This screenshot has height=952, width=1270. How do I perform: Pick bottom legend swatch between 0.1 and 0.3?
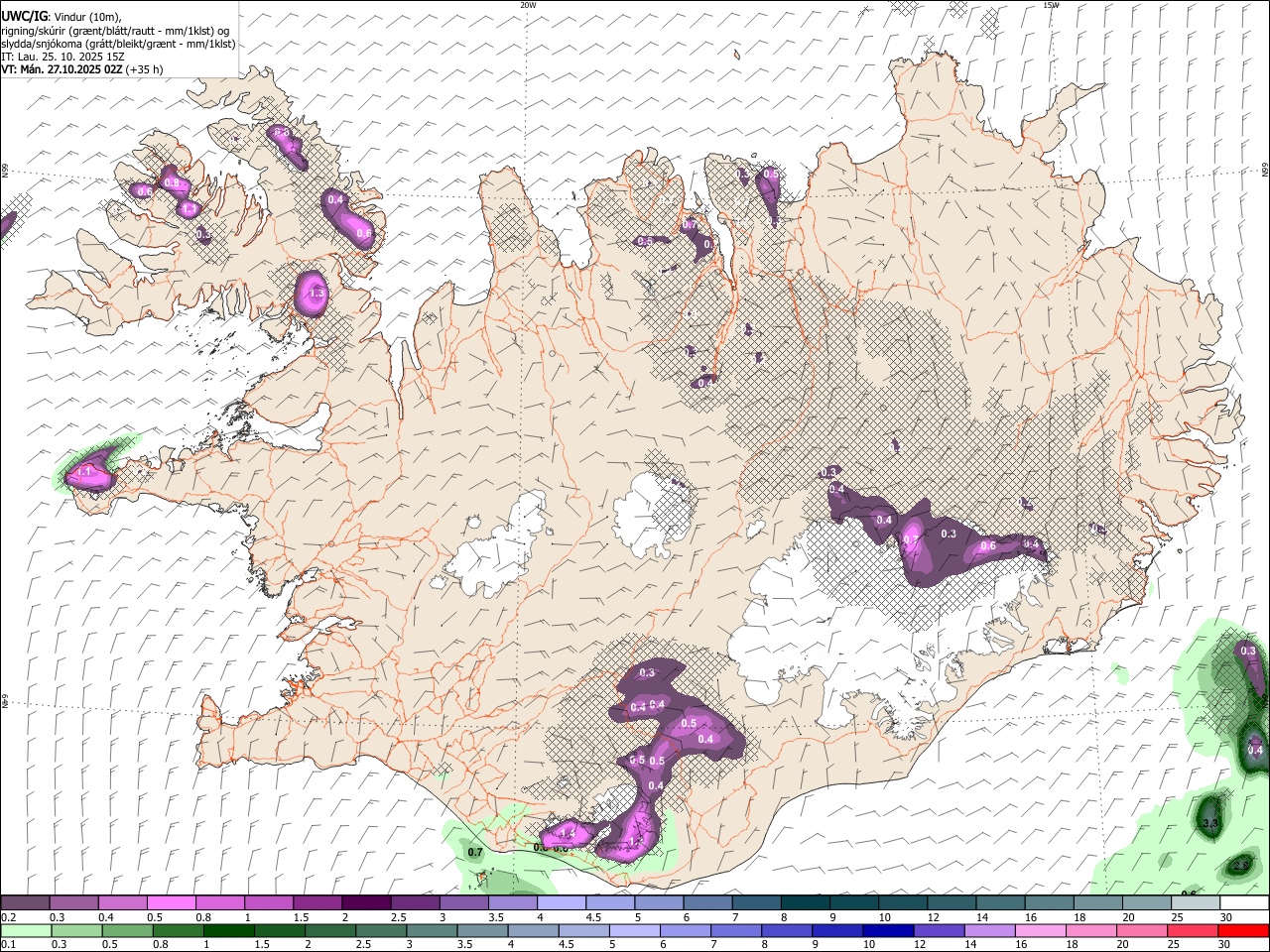(26, 931)
